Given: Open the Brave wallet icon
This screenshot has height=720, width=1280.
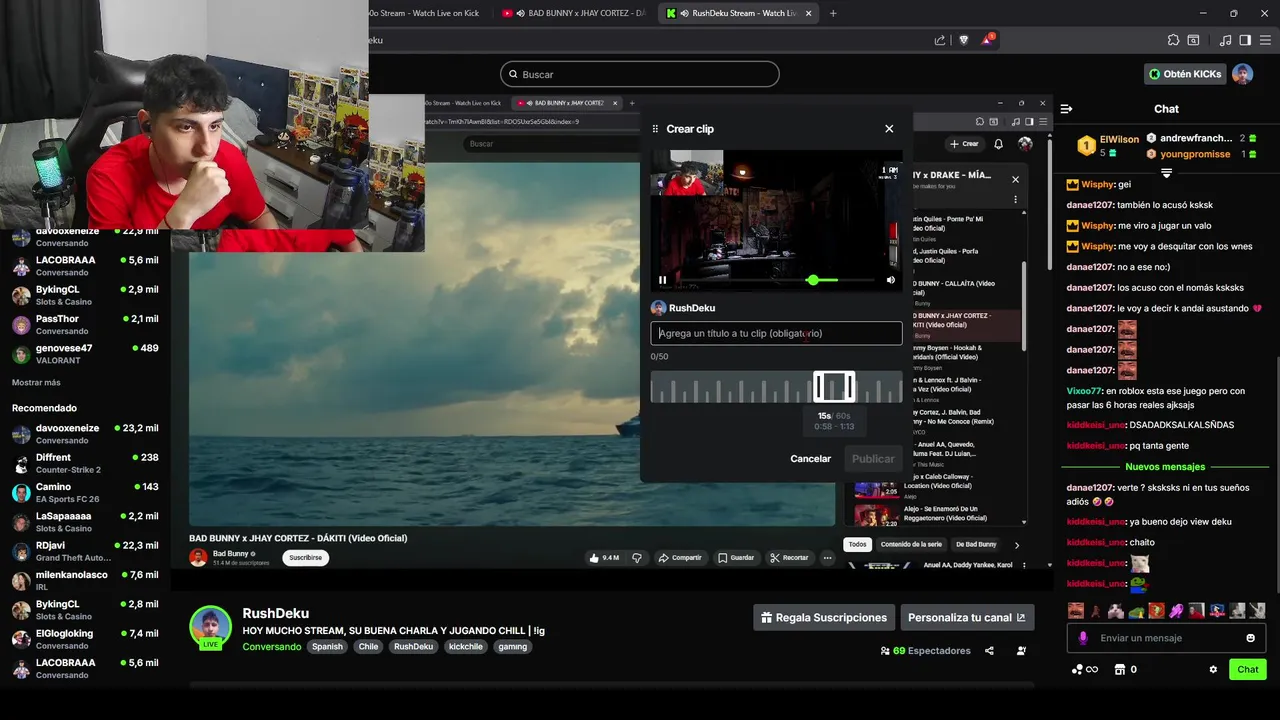Looking at the screenshot, I should pos(1193,40).
